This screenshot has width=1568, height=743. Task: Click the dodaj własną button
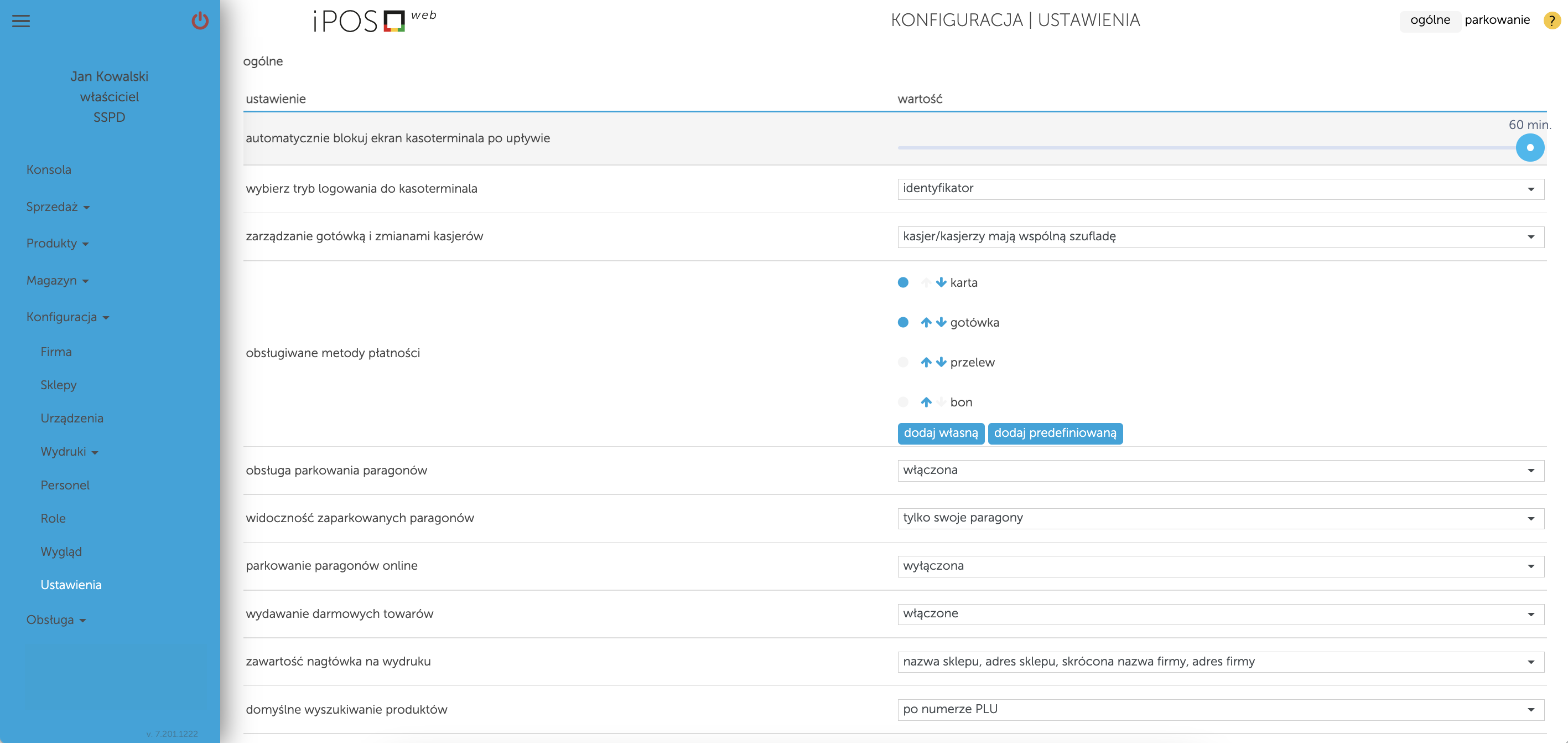[x=940, y=433]
